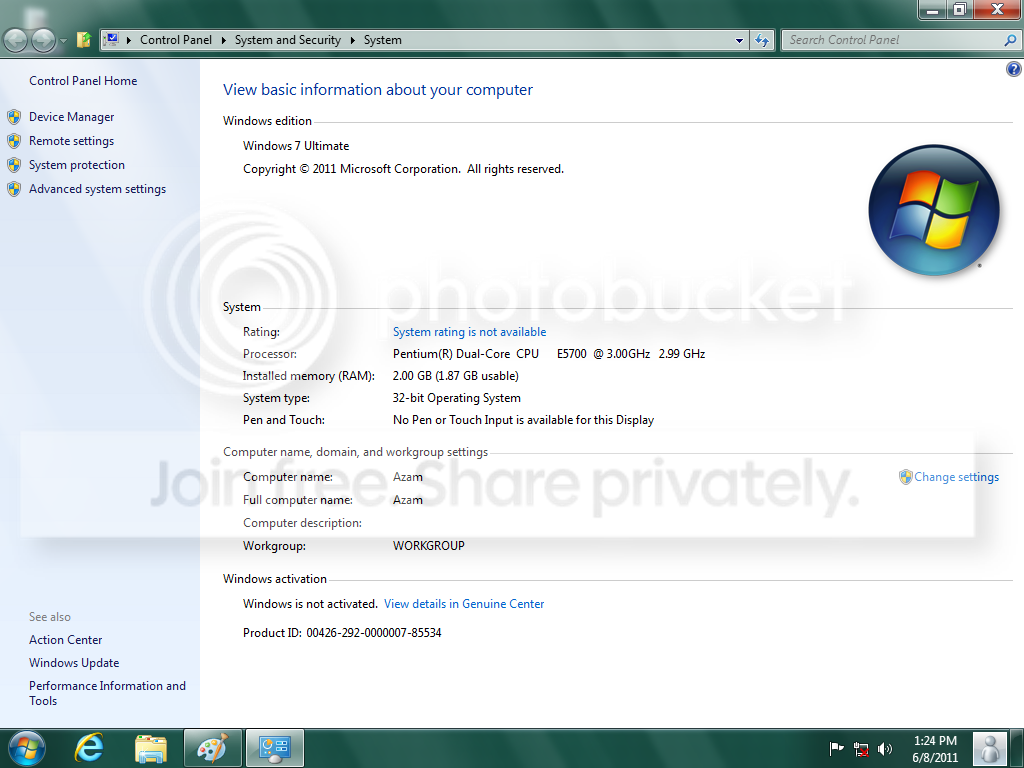Open the Start menu orb
This screenshot has height=768, width=1024.
pos(27,748)
